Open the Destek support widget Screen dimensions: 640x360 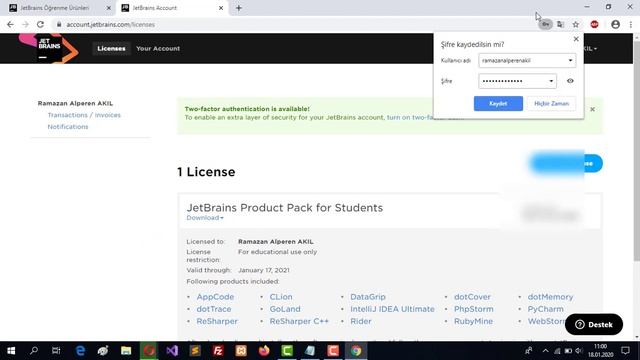[x=594, y=324]
